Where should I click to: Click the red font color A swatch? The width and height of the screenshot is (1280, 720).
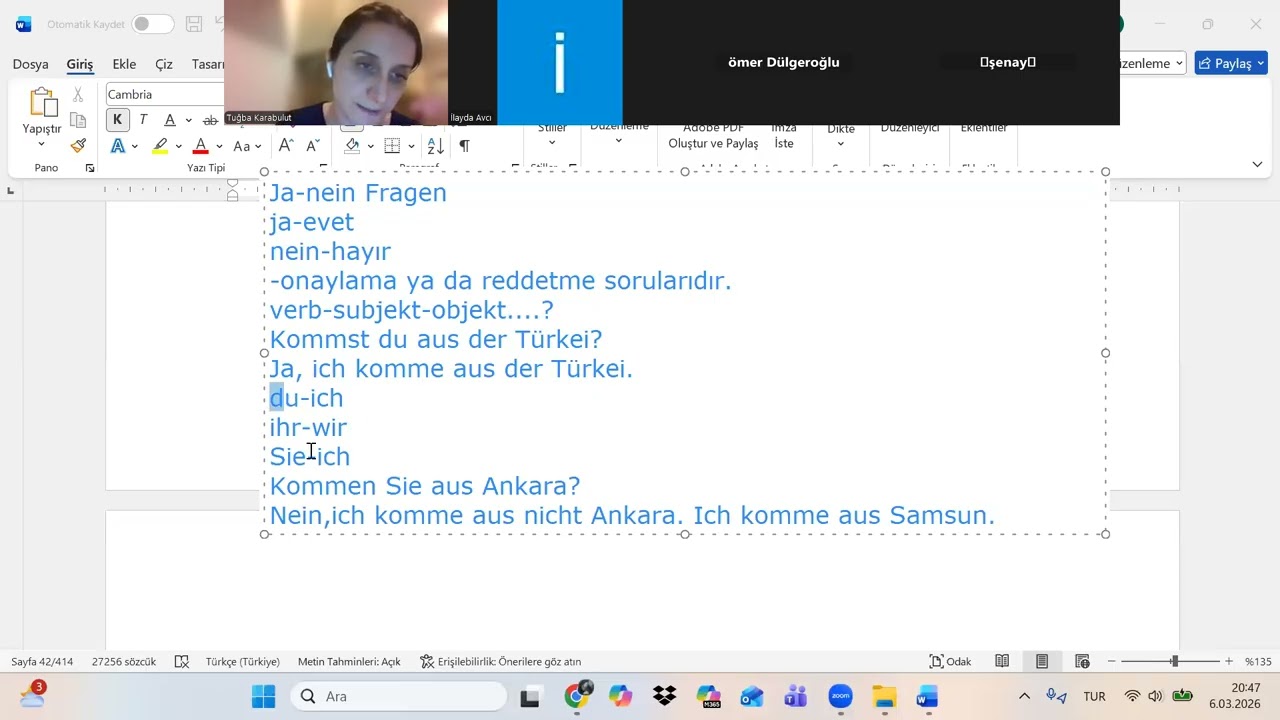tap(201, 146)
